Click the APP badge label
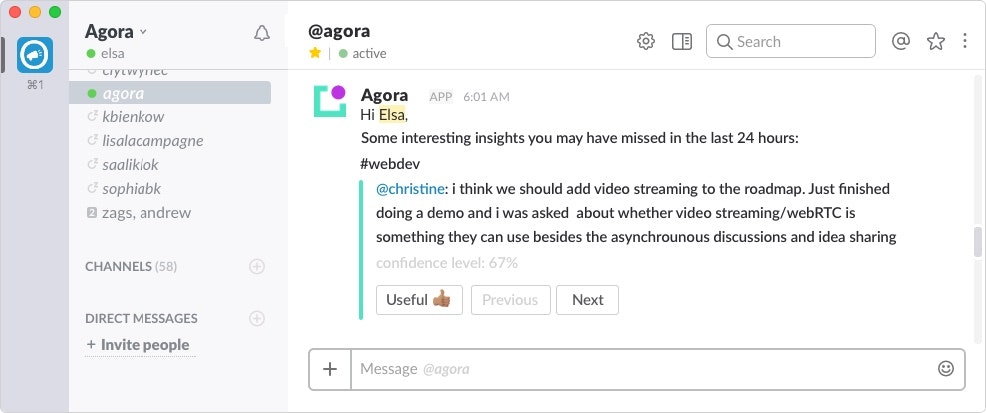The width and height of the screenshot is (986, 413). click(x=441, y=97)
